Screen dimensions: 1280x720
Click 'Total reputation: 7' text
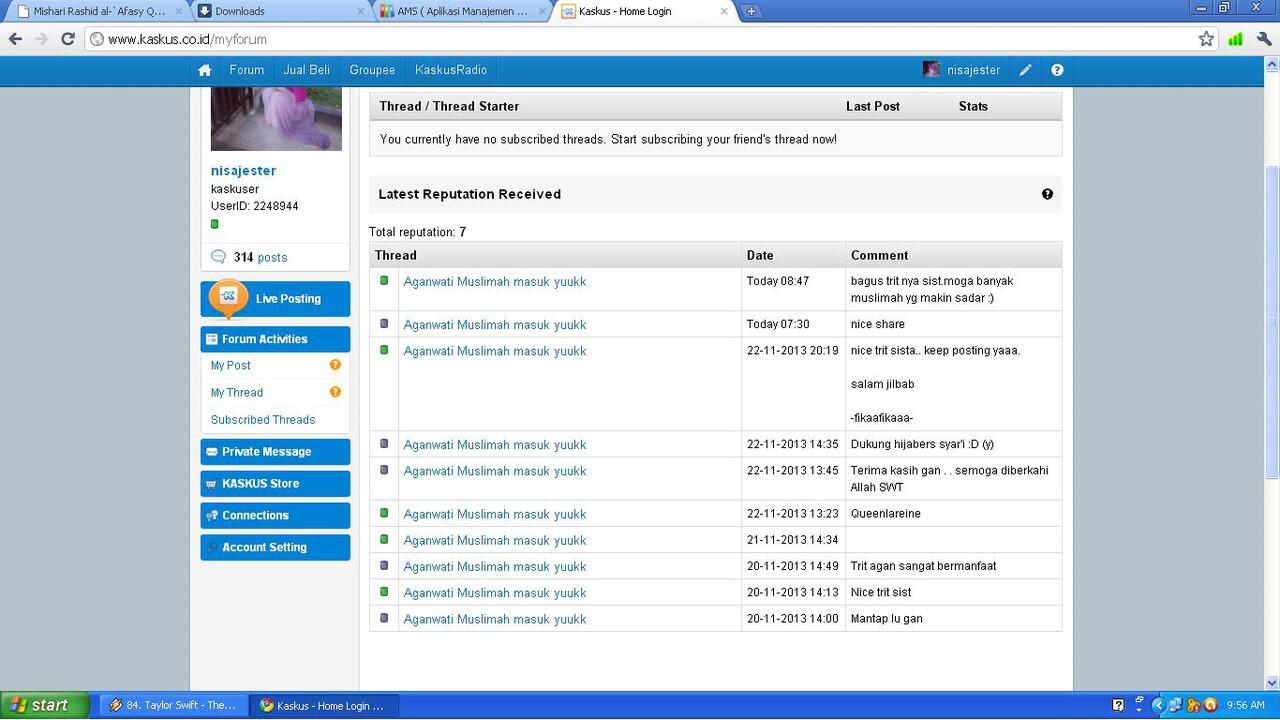[x=418, y=232]
